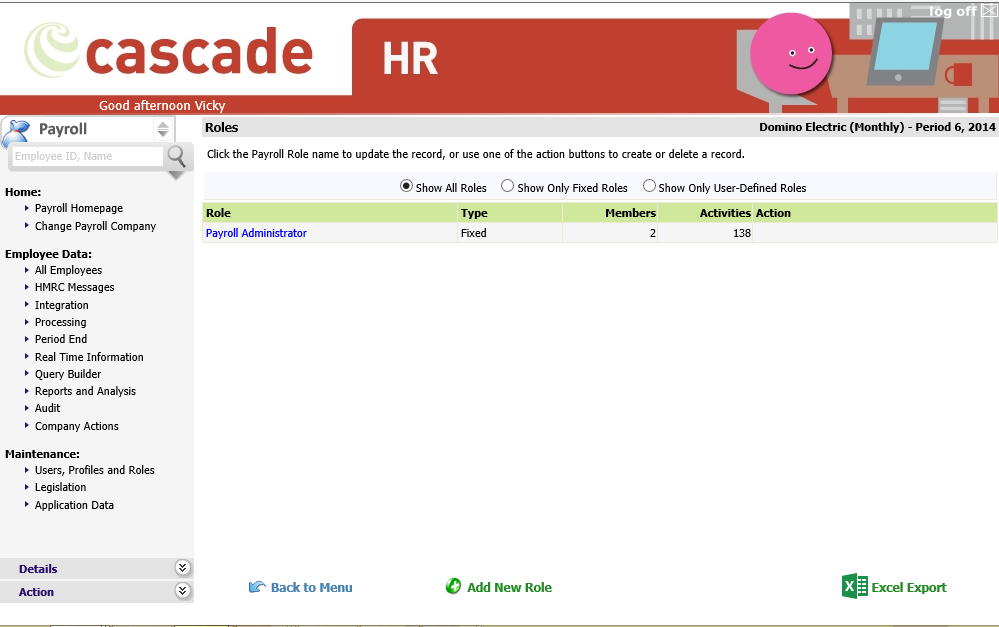
Task: Open Reports and Analysis
Action: tap(85, 391)
